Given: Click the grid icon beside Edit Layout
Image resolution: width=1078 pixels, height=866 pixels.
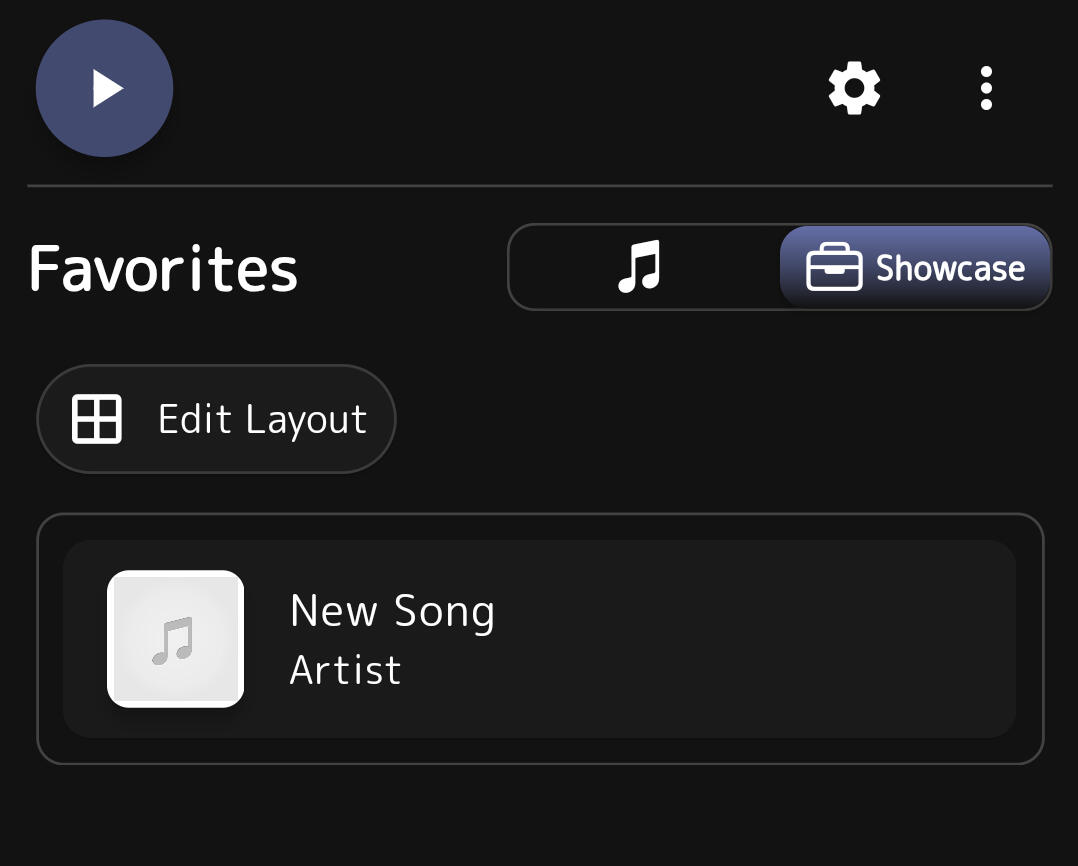Looking at the screenshot, I should [97, 418].
